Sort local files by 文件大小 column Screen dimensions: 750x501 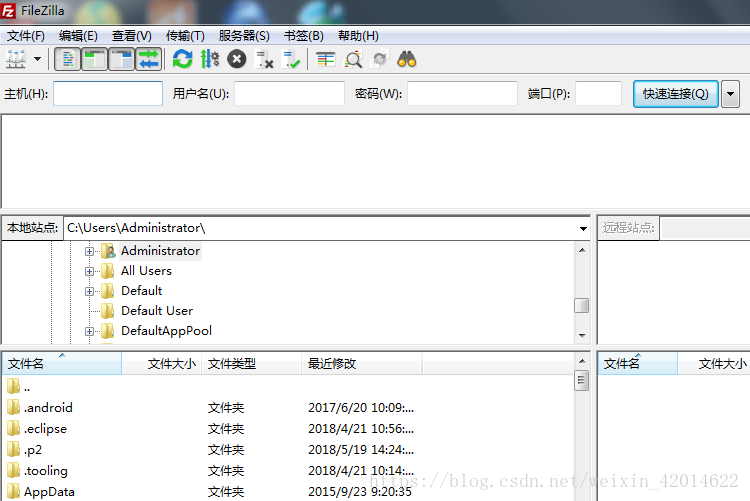tap(162, 364)
